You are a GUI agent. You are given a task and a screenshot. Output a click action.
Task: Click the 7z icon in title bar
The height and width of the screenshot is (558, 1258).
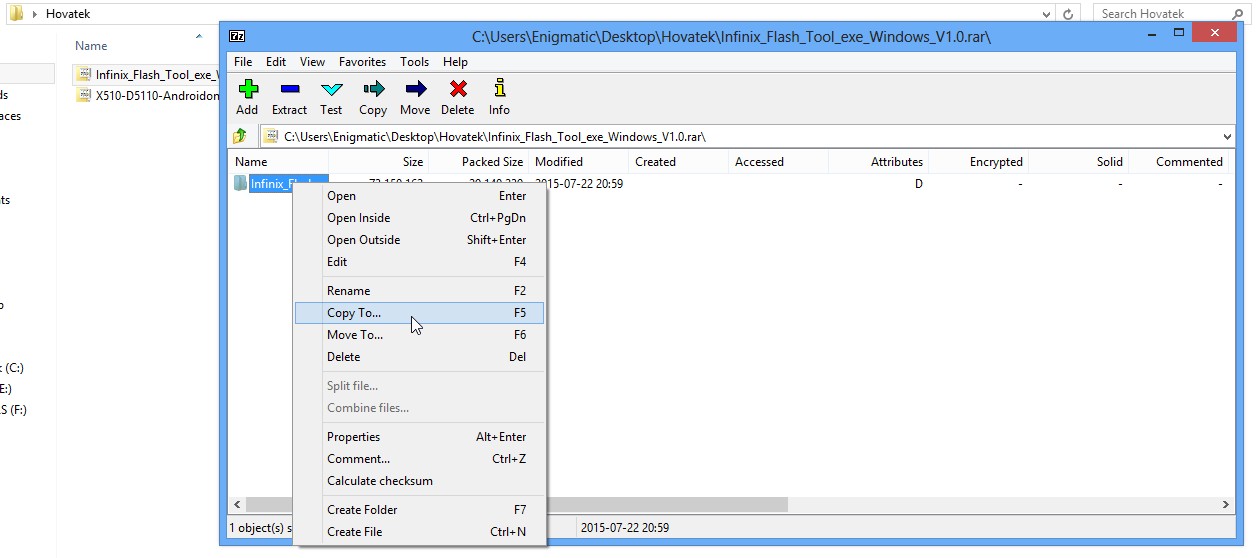237,35
